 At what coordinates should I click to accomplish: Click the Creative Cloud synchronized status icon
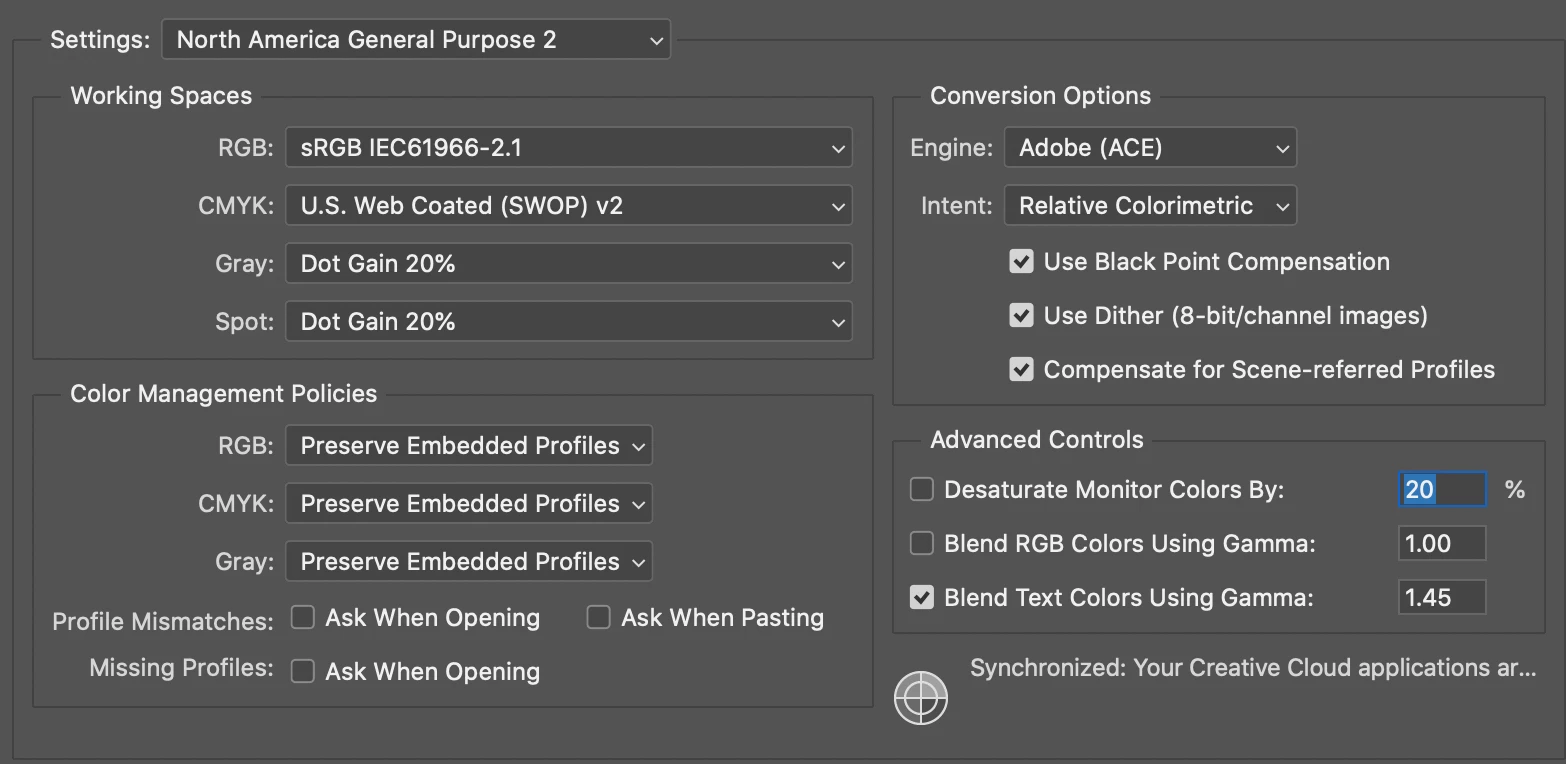tap(920, 697)
